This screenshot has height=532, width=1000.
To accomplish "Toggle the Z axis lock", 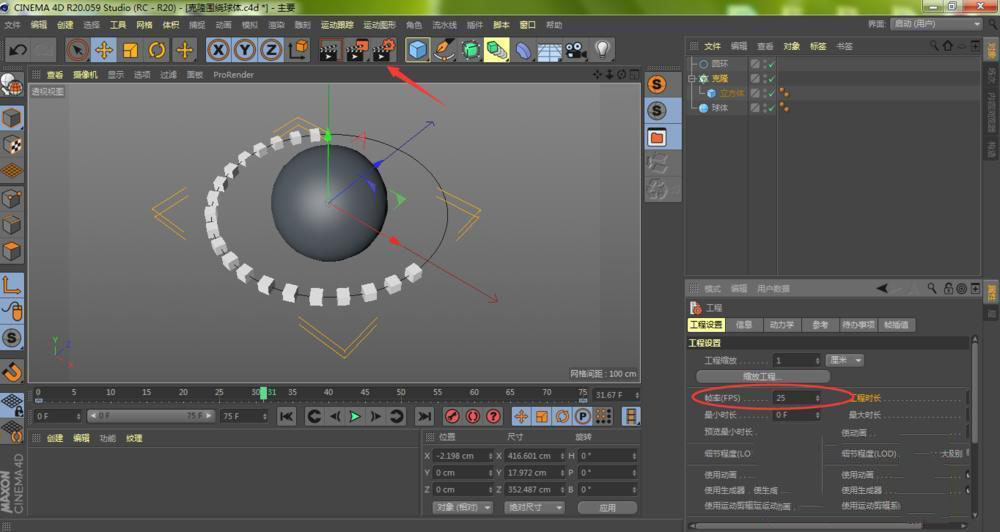I will [x=271, y=50].
